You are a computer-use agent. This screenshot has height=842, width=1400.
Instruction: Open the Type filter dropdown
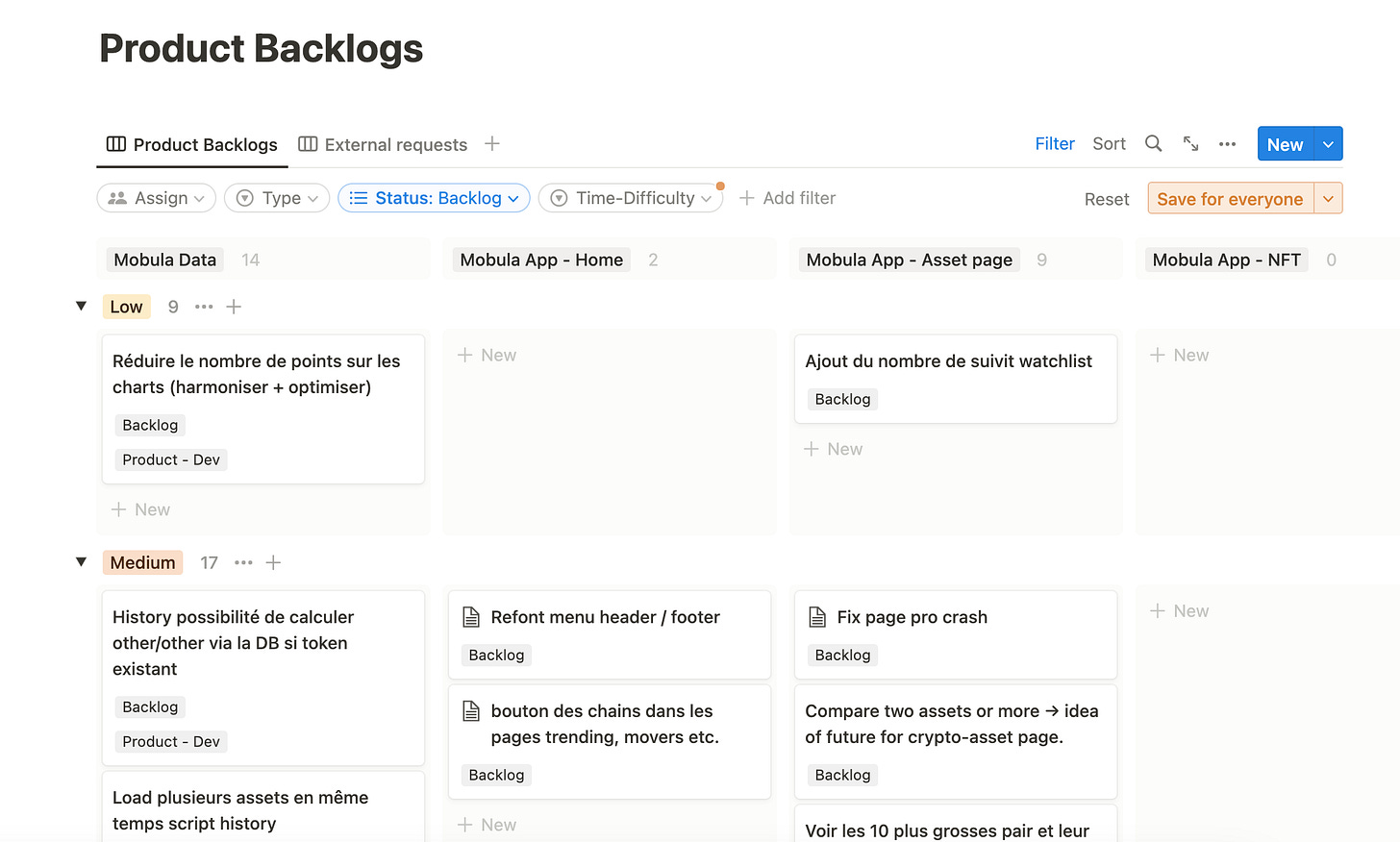pyautogui.click(x=277, y=198)
